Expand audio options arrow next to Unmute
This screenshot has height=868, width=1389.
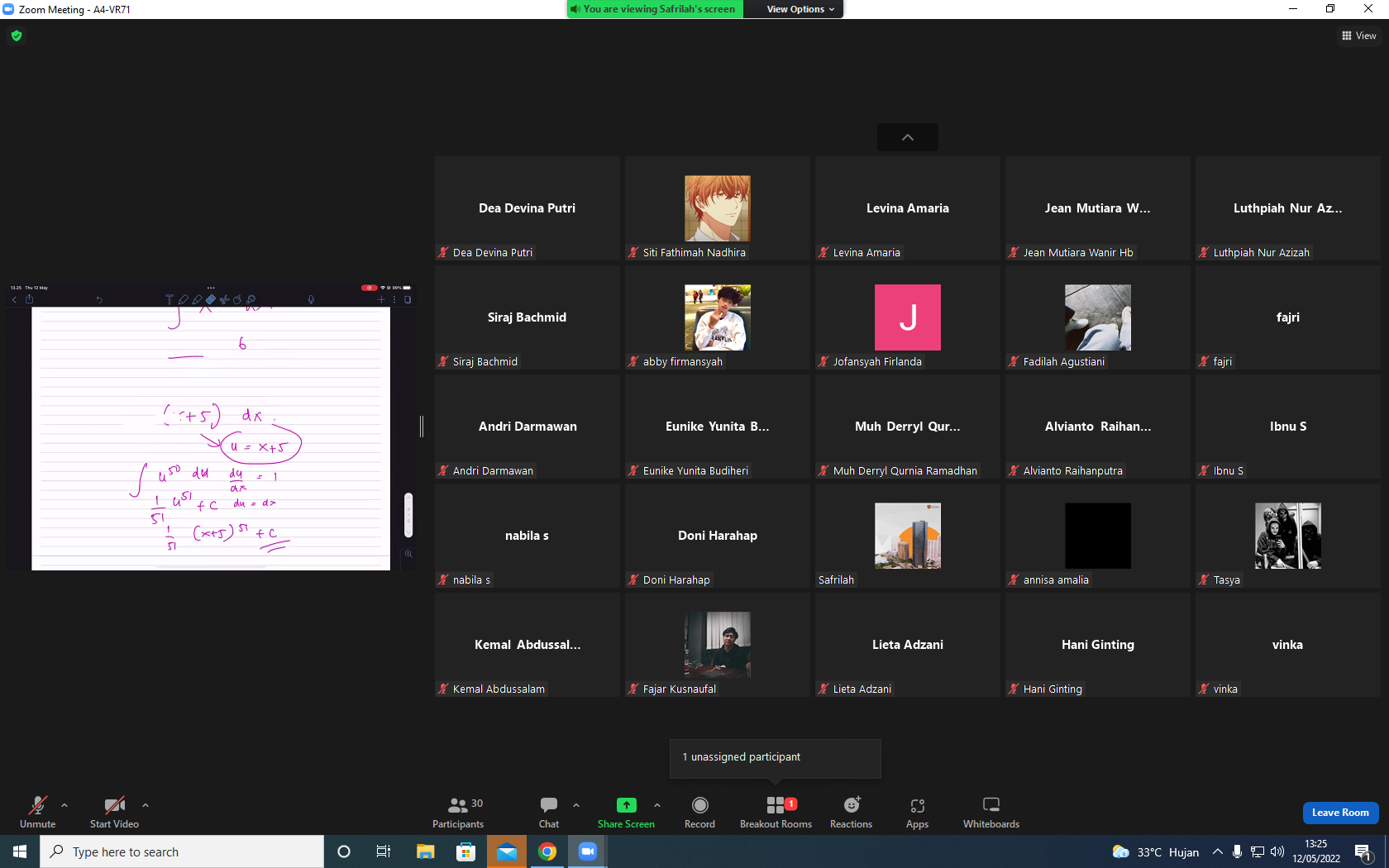(x=64, y=805)
